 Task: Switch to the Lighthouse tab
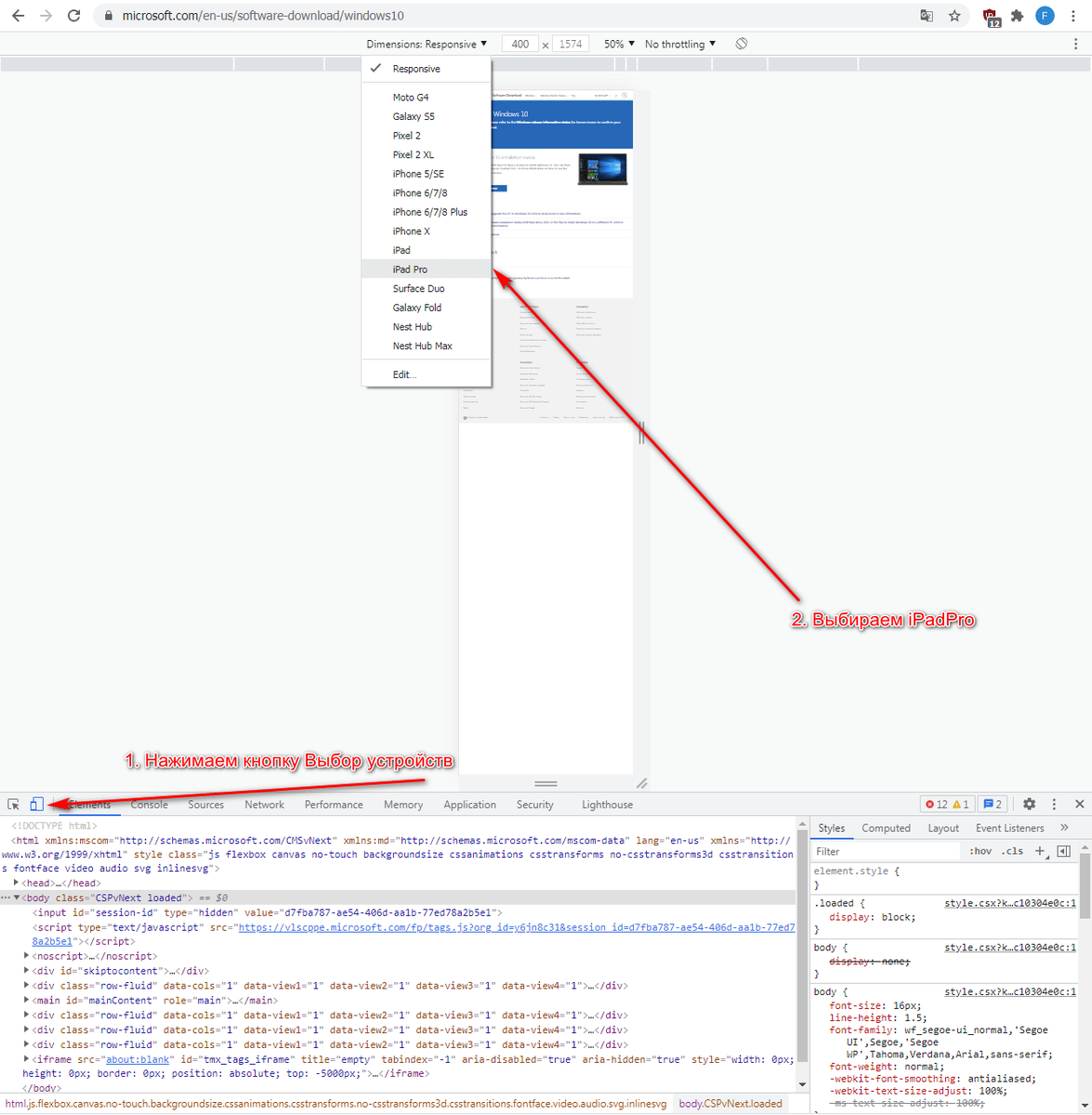tap(607, 805)
